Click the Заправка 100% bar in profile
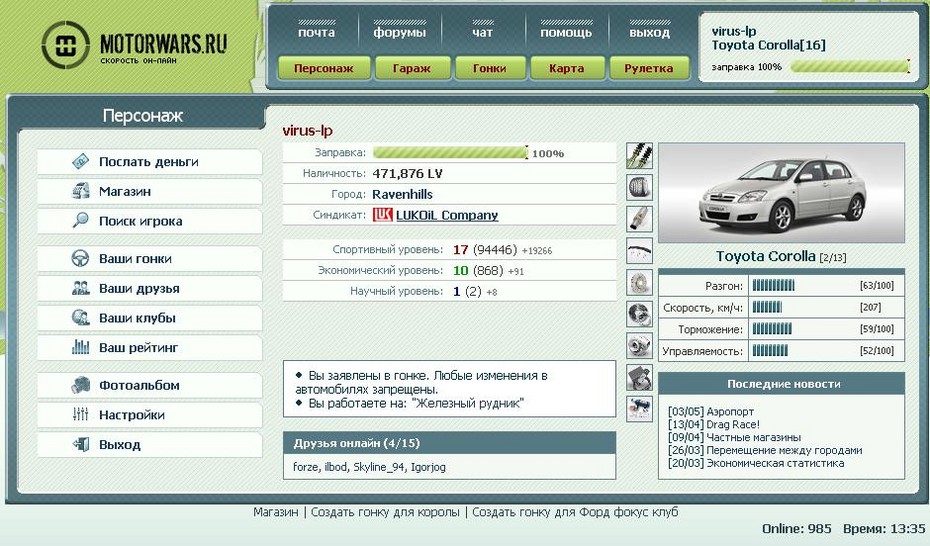Viewport: 930px width, 546px height. [451, 153]
